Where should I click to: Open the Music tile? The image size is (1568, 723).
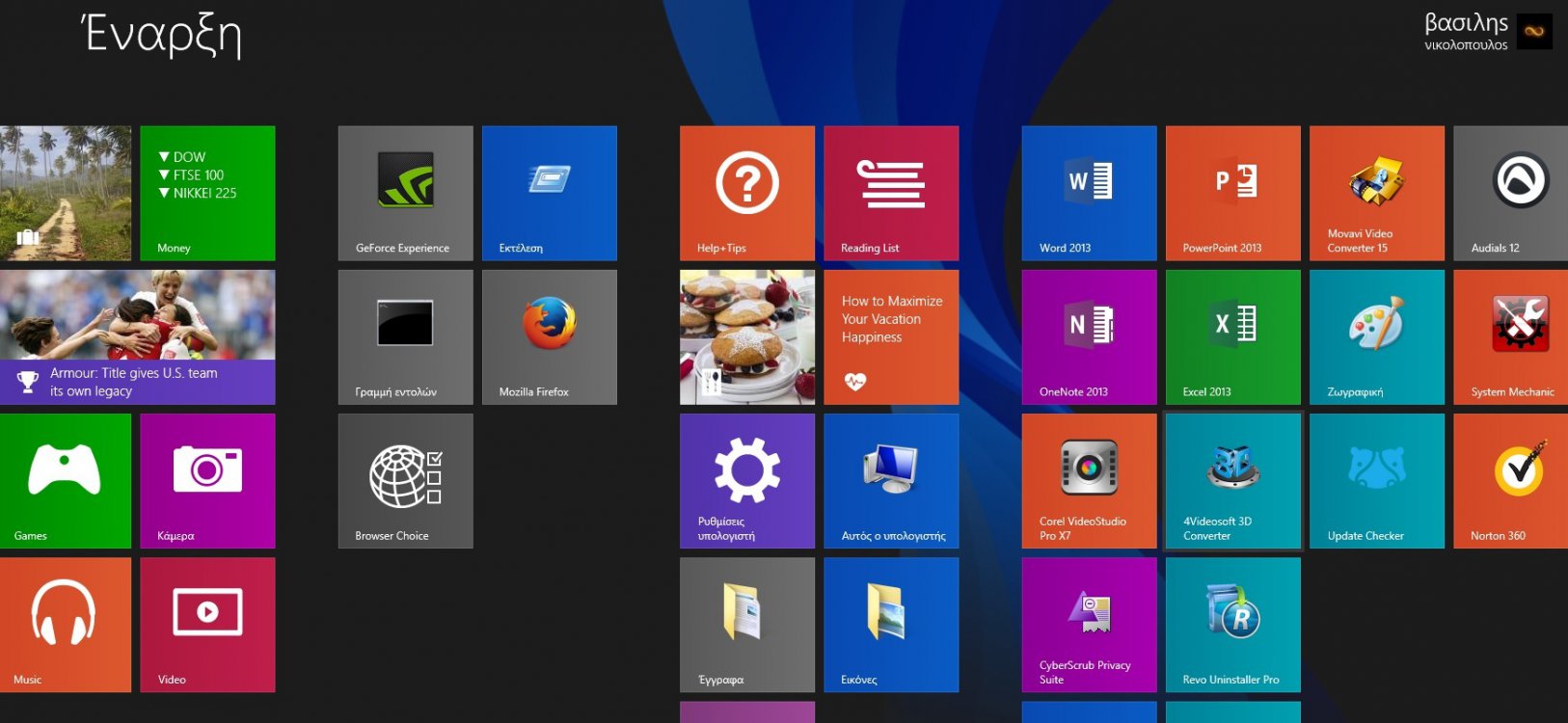click(65, 625)
